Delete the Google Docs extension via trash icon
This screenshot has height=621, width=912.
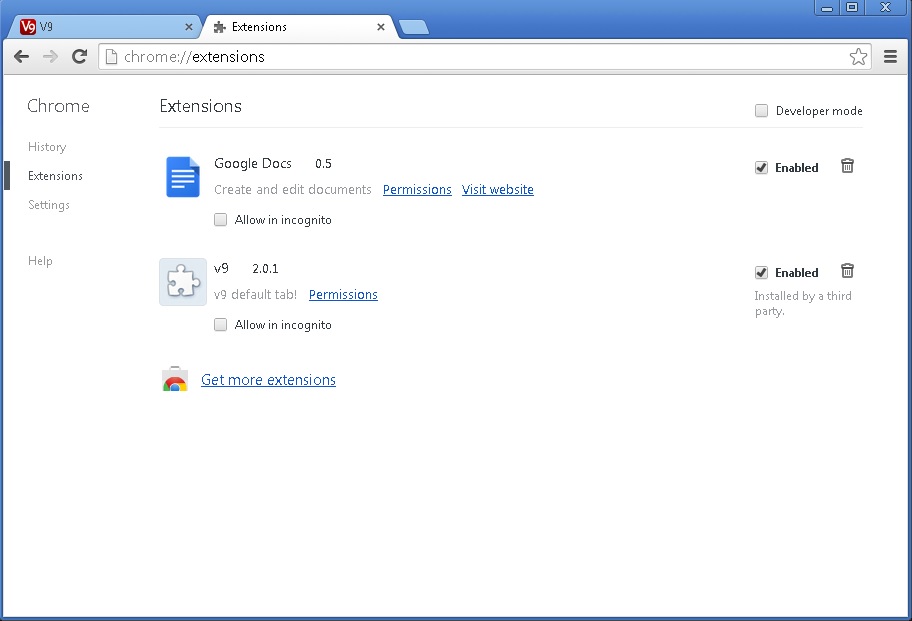tap(847, 166)
